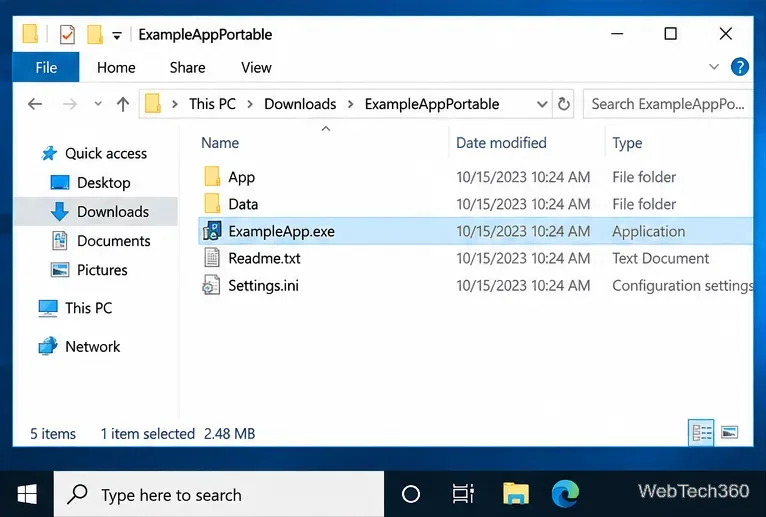Open Cortana from the taskbar
766x517 pixels.
410,495
